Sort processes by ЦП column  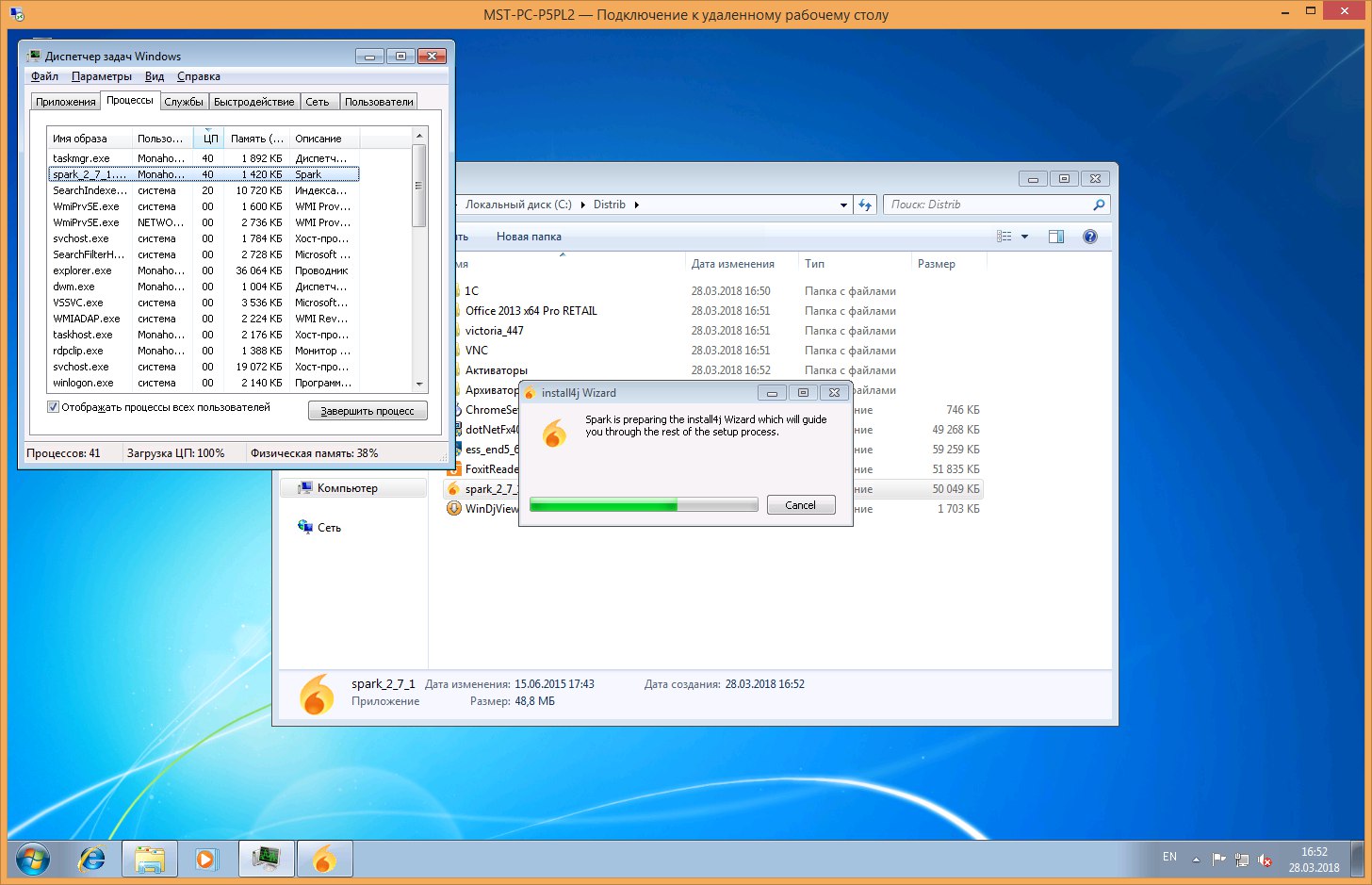(x=210, y=139)
